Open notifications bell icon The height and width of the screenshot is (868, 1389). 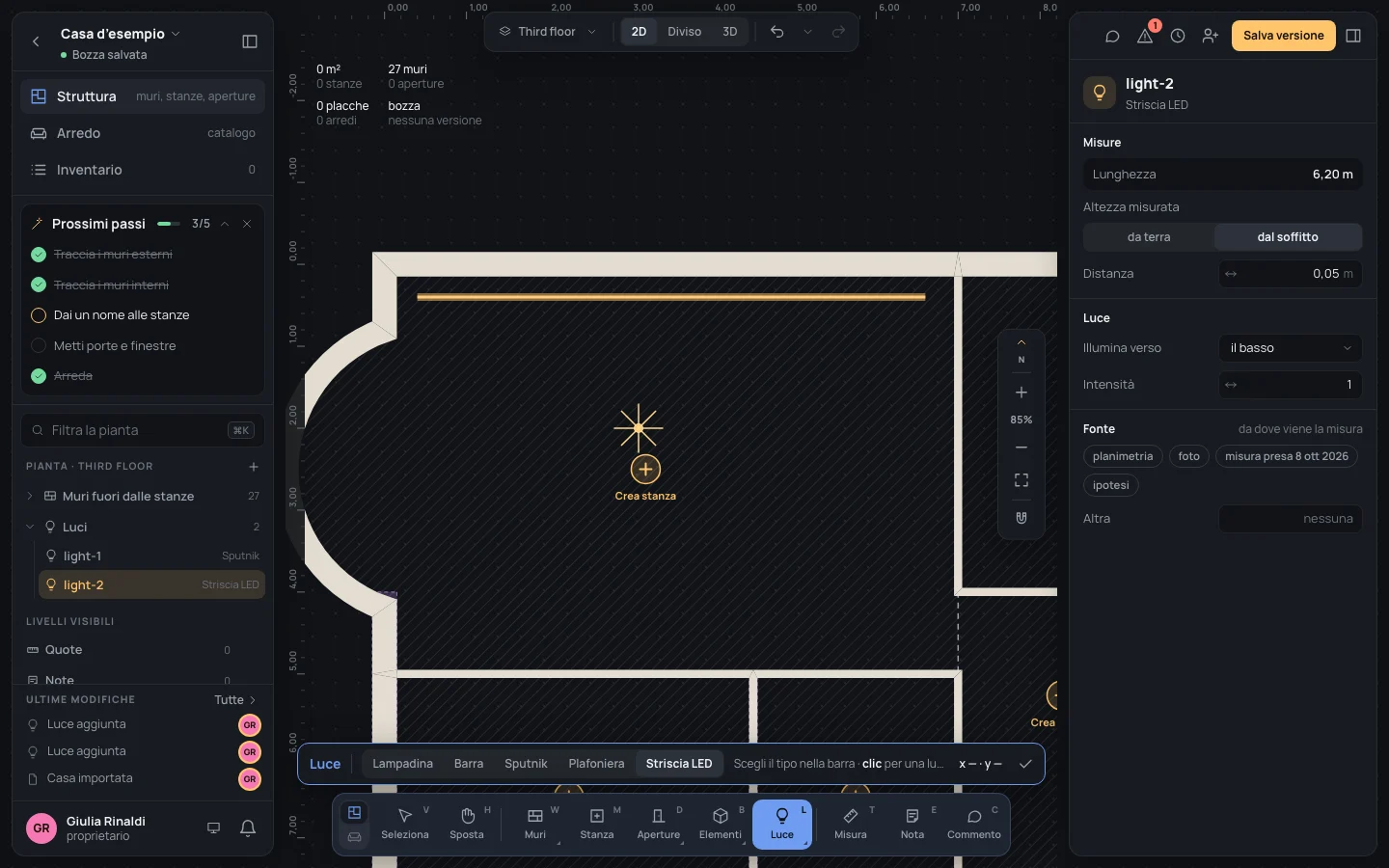[248, 827]
